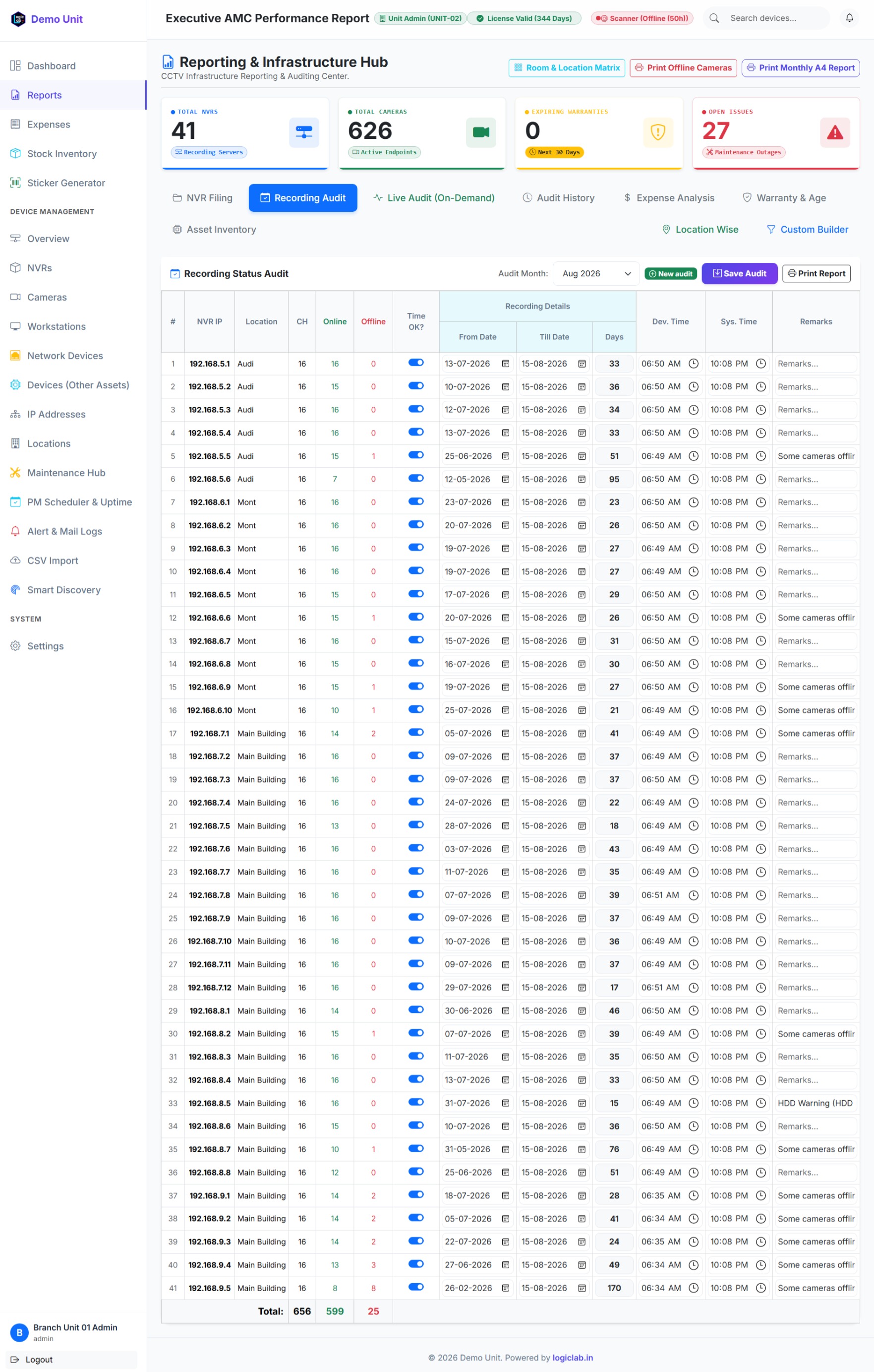The image size is (874, 1372).
Task: Open the Audit Month dropdown
Action: [596, 273]
